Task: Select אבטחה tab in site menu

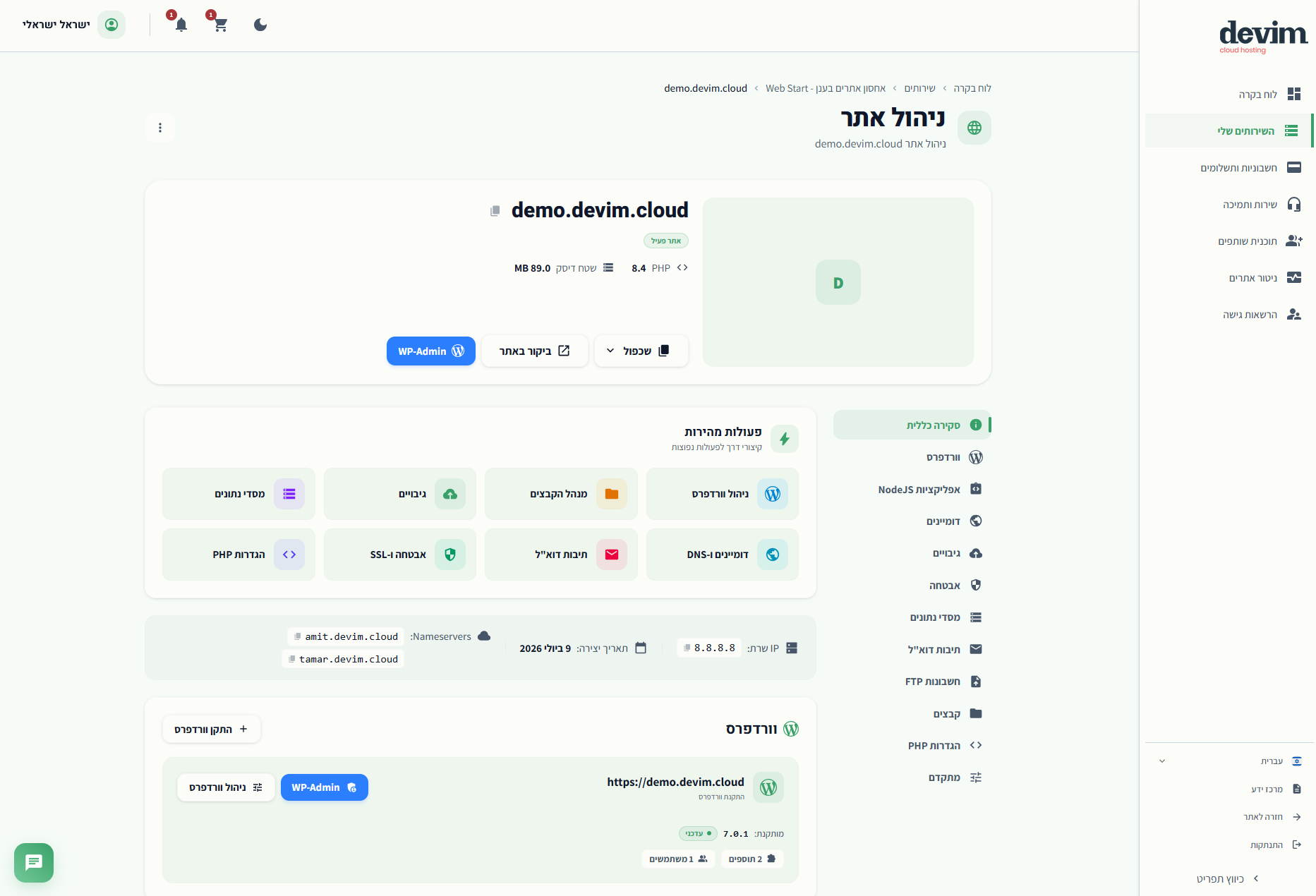Action: 912,585
